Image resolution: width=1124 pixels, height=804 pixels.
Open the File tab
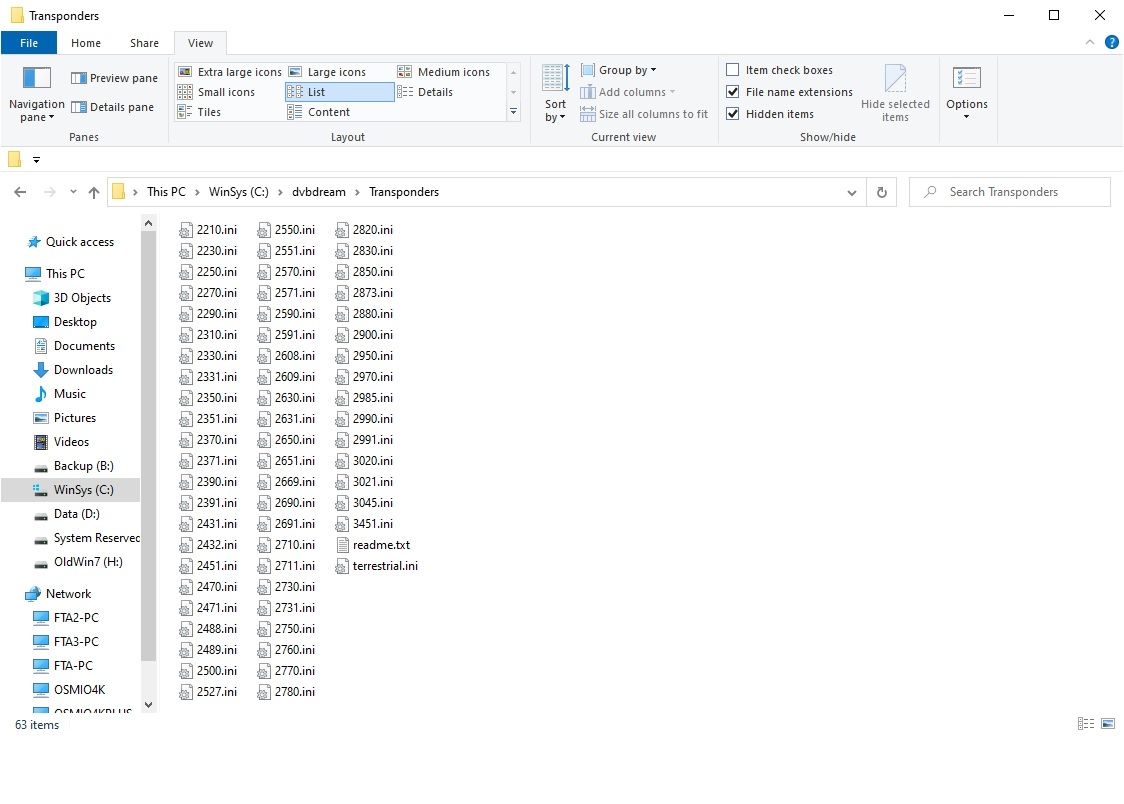pyautogui.click(x=29, y=43)
